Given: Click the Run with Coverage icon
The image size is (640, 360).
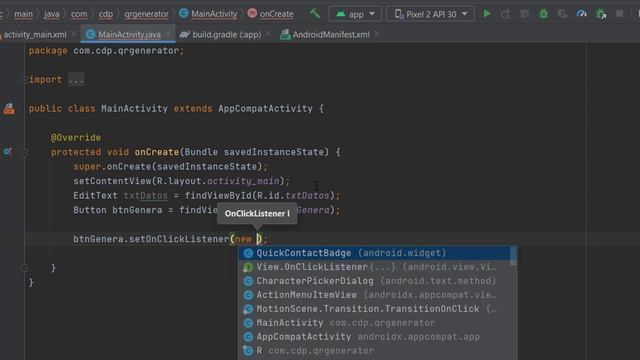Looking at the screenshot, I should 562,14.
